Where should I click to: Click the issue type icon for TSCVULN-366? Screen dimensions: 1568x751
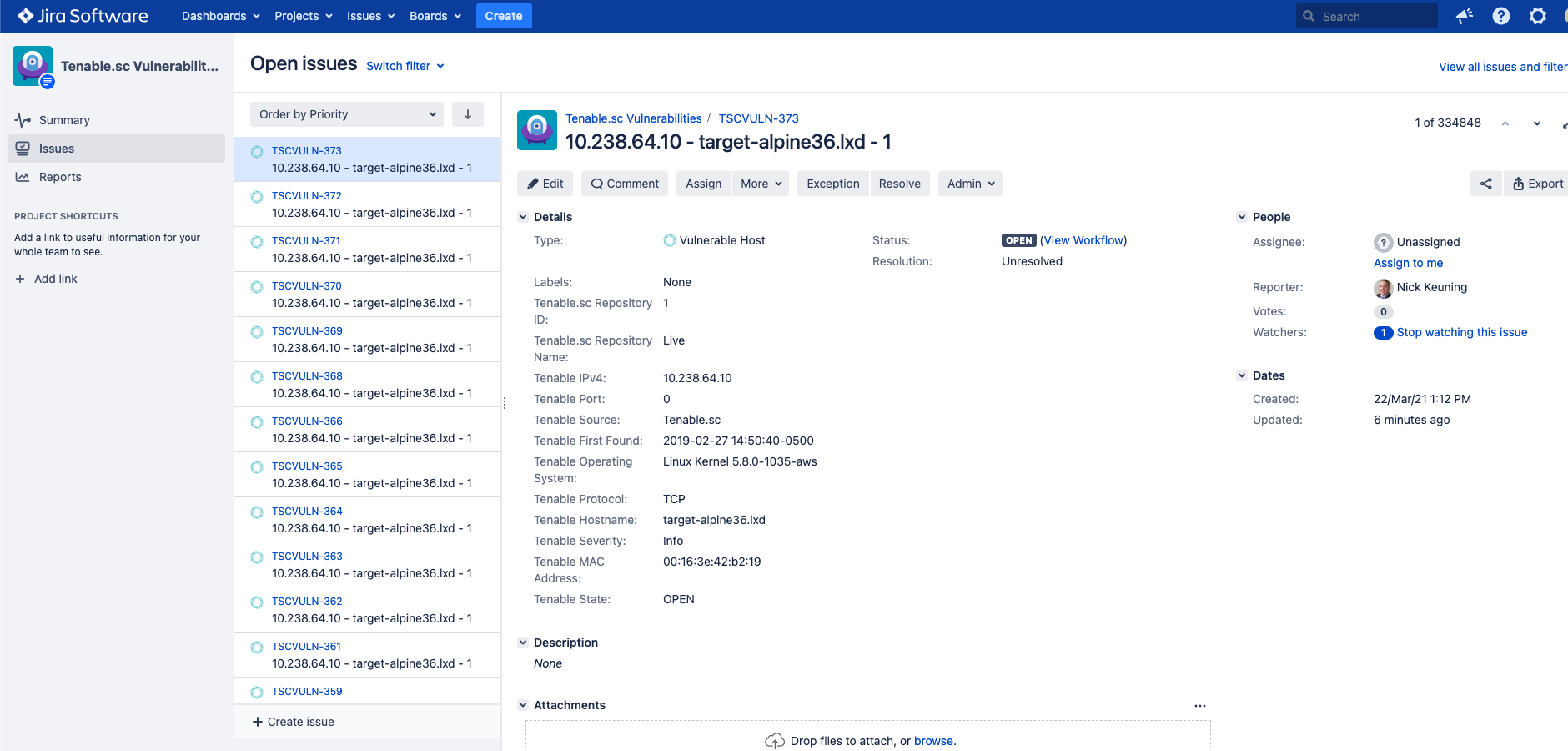(257, 422)
